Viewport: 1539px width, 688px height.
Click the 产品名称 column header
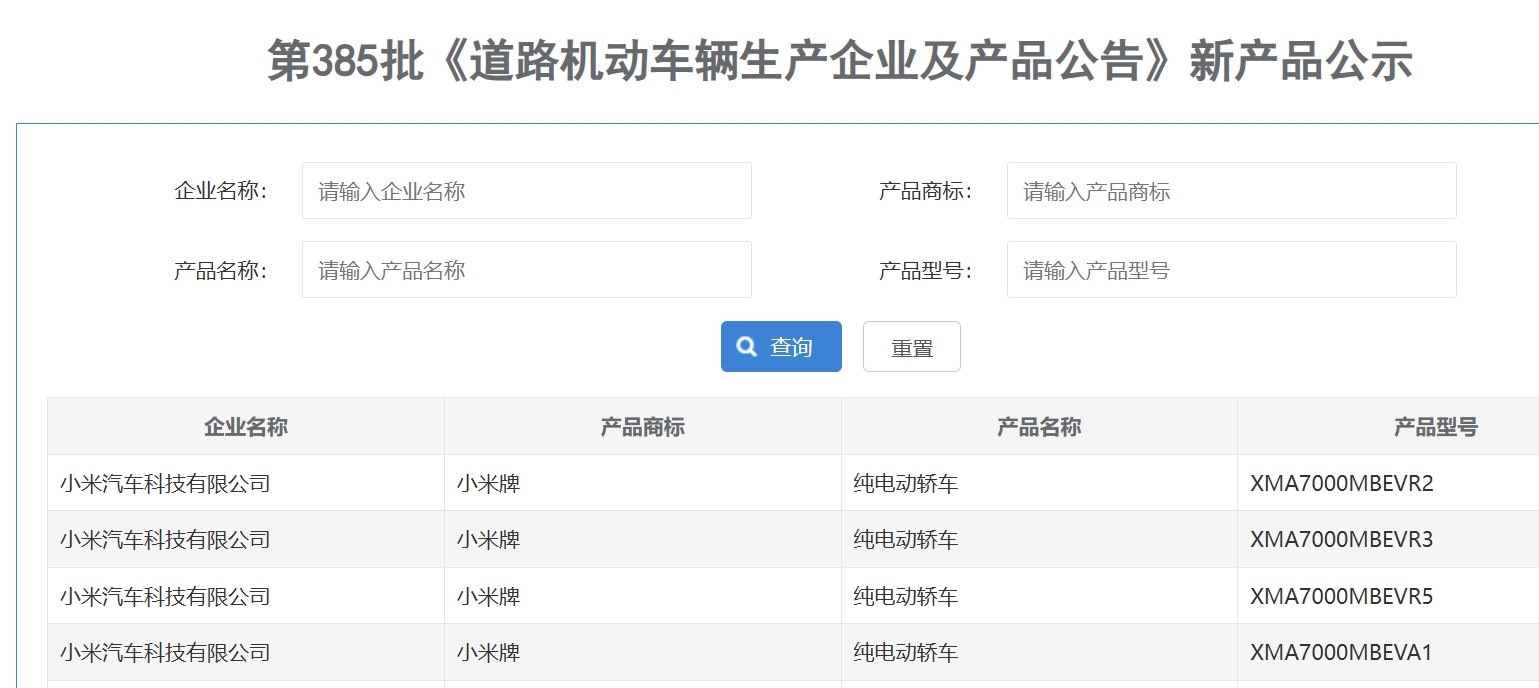click(1039, 427)
